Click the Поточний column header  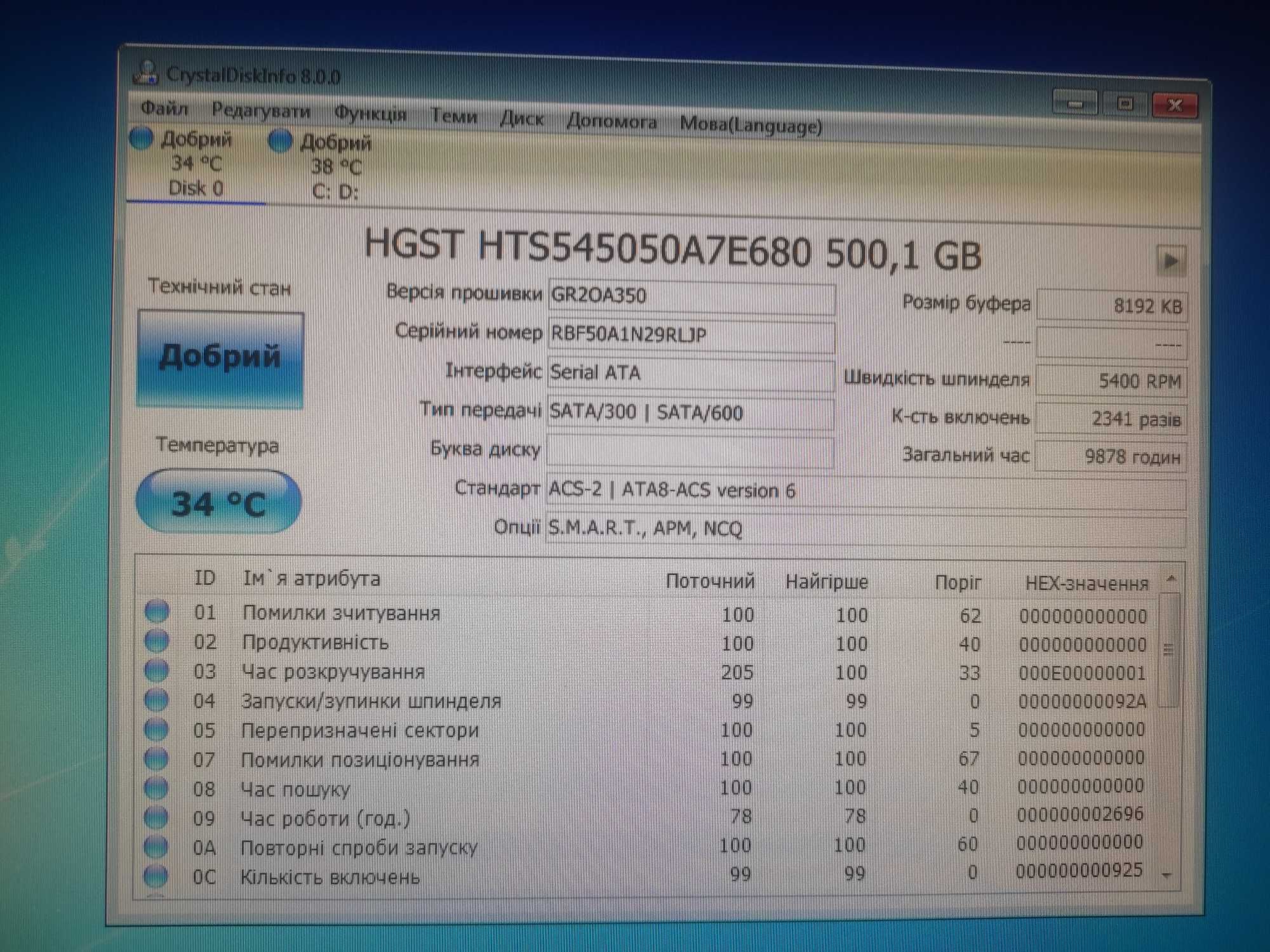[x=710, y=581]
